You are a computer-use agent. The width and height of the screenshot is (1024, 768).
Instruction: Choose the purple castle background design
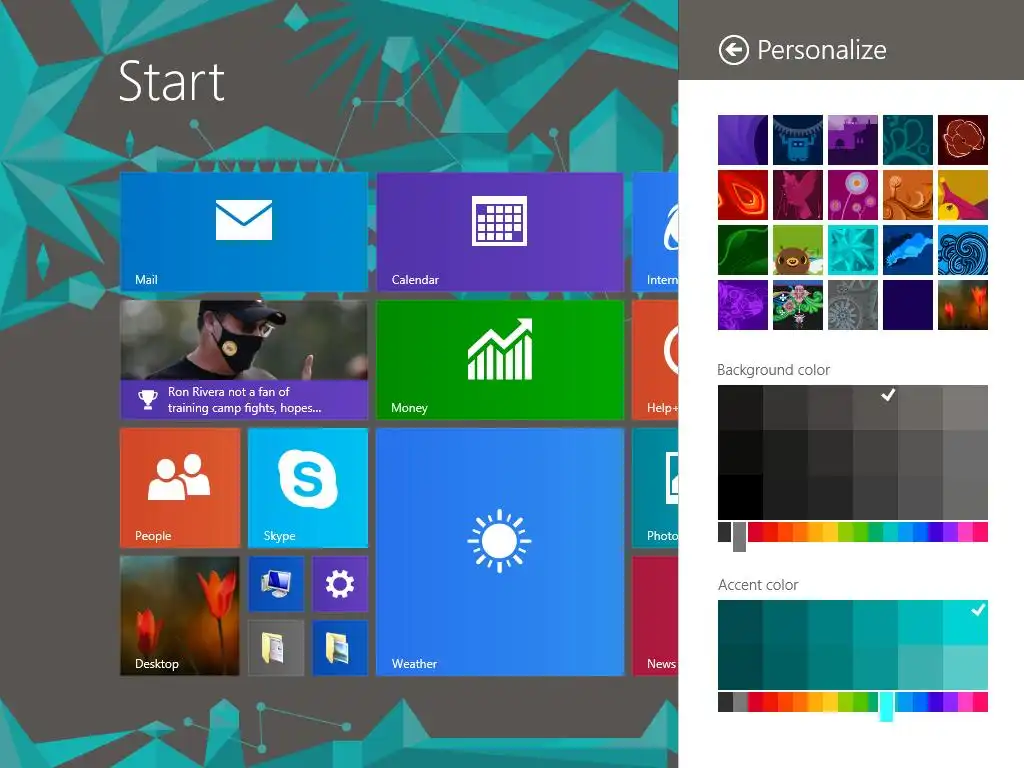853,140
